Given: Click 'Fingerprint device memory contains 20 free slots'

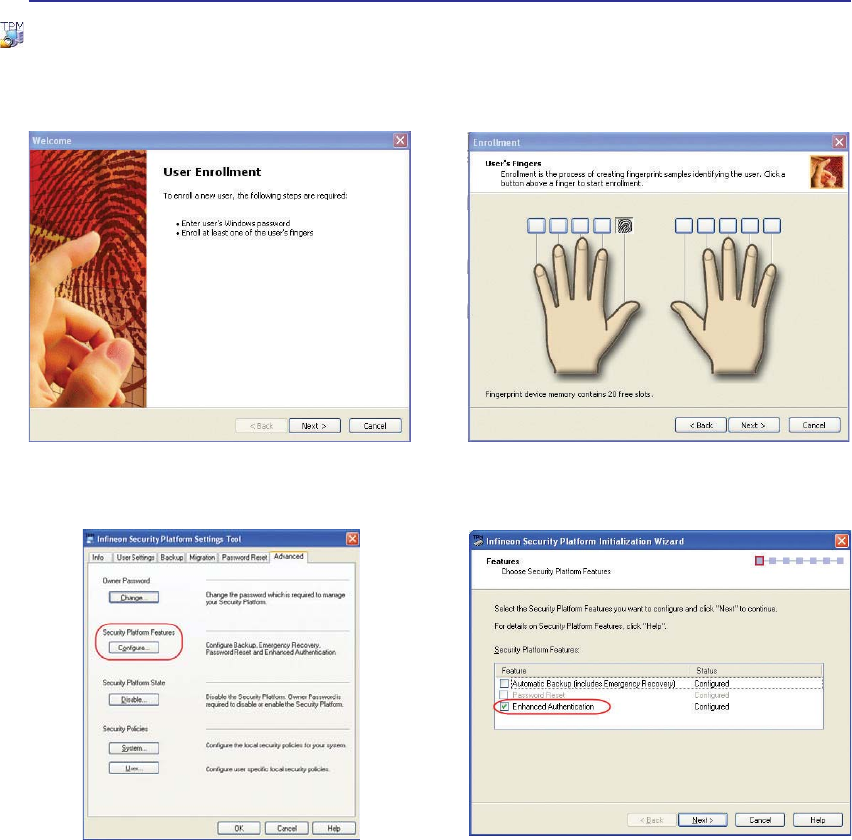Looking at the screenshot, I should (569, 394).
